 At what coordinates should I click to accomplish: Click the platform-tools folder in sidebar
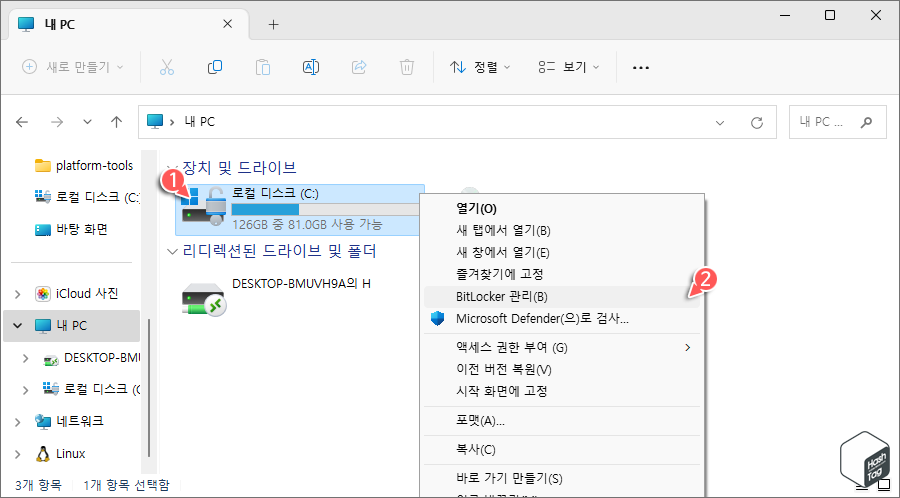[84, 166]
